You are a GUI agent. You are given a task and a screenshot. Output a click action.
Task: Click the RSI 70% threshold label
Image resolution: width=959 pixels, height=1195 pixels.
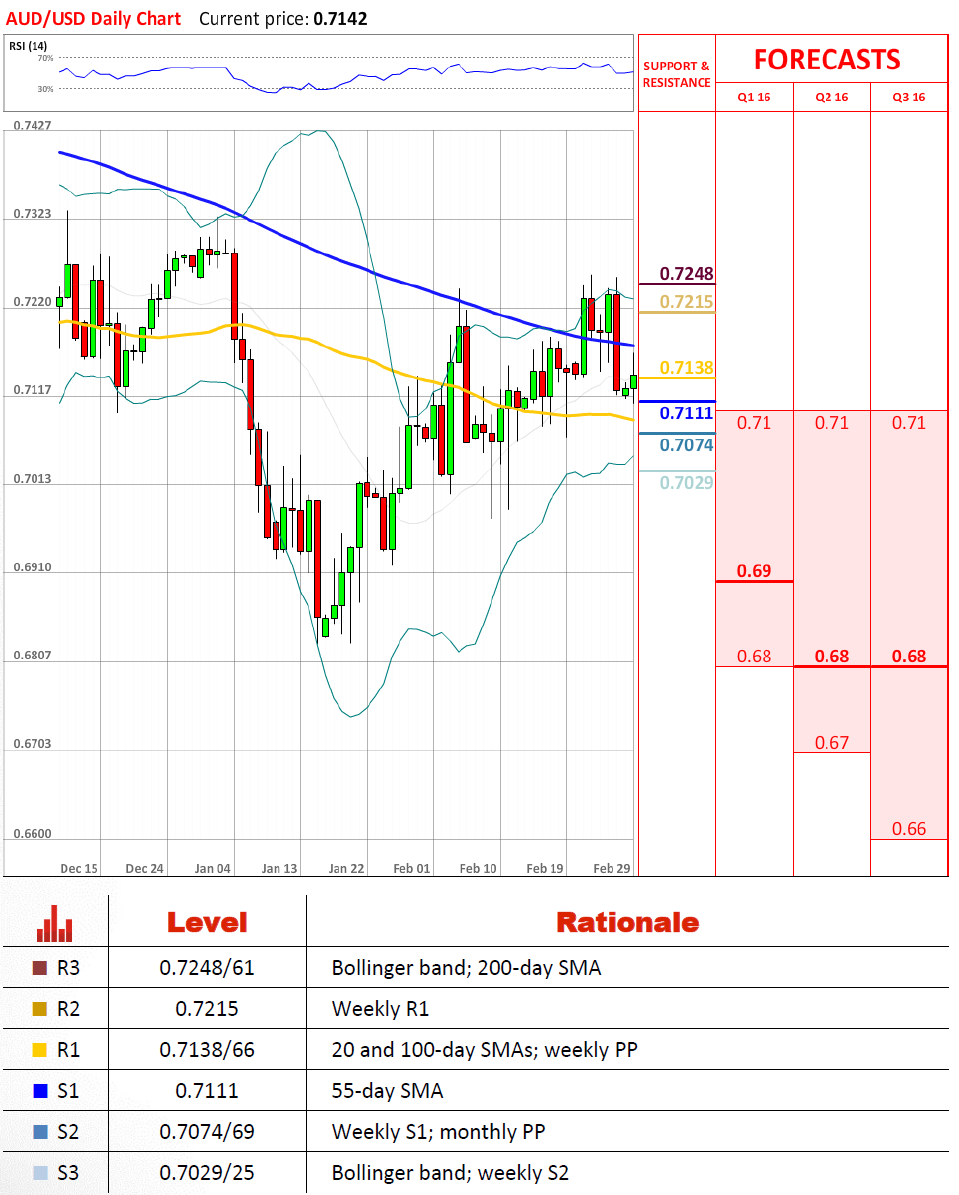point(46,59)
